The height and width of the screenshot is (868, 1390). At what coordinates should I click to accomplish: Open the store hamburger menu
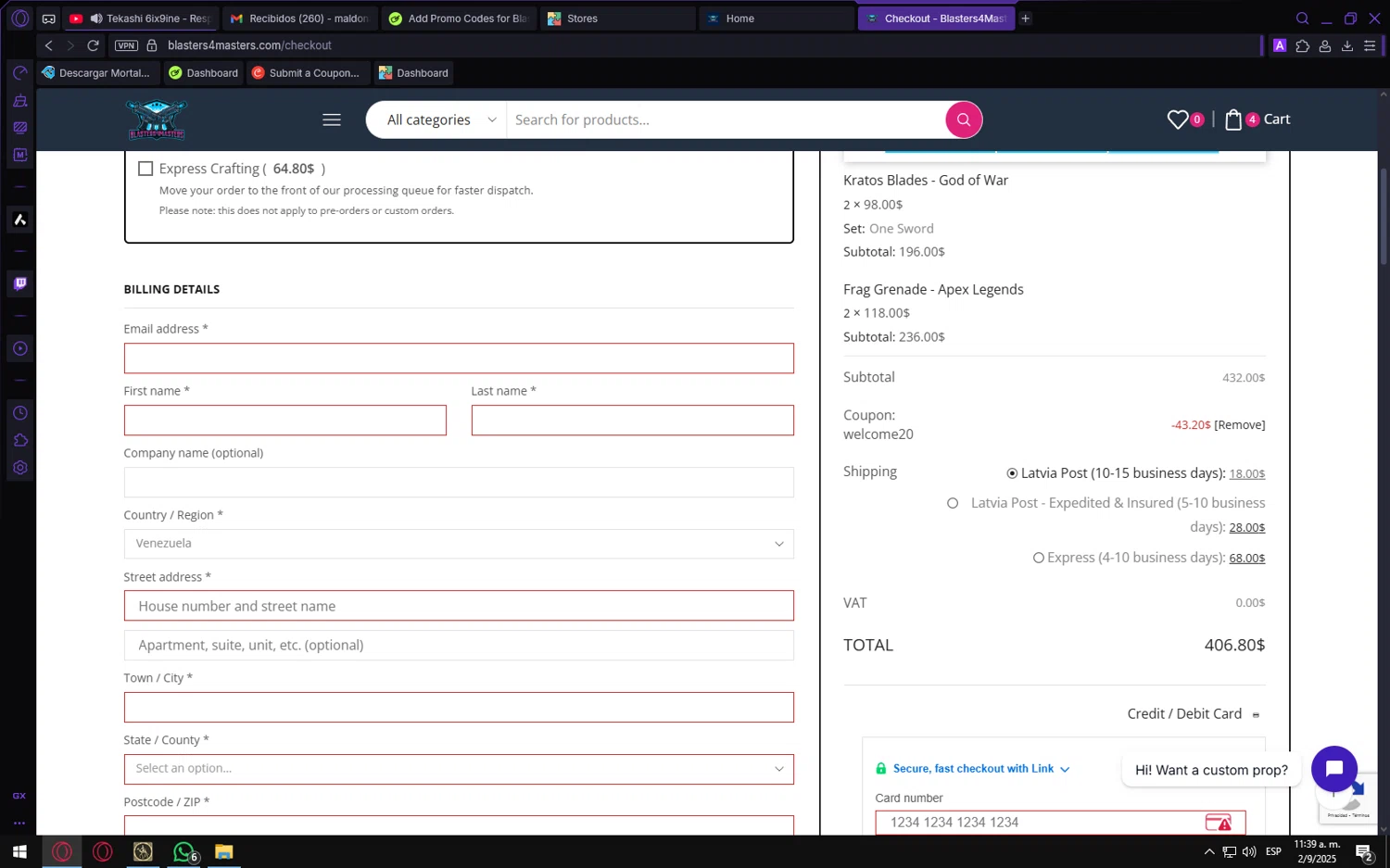pyautogui.click(x=332, y=120)
